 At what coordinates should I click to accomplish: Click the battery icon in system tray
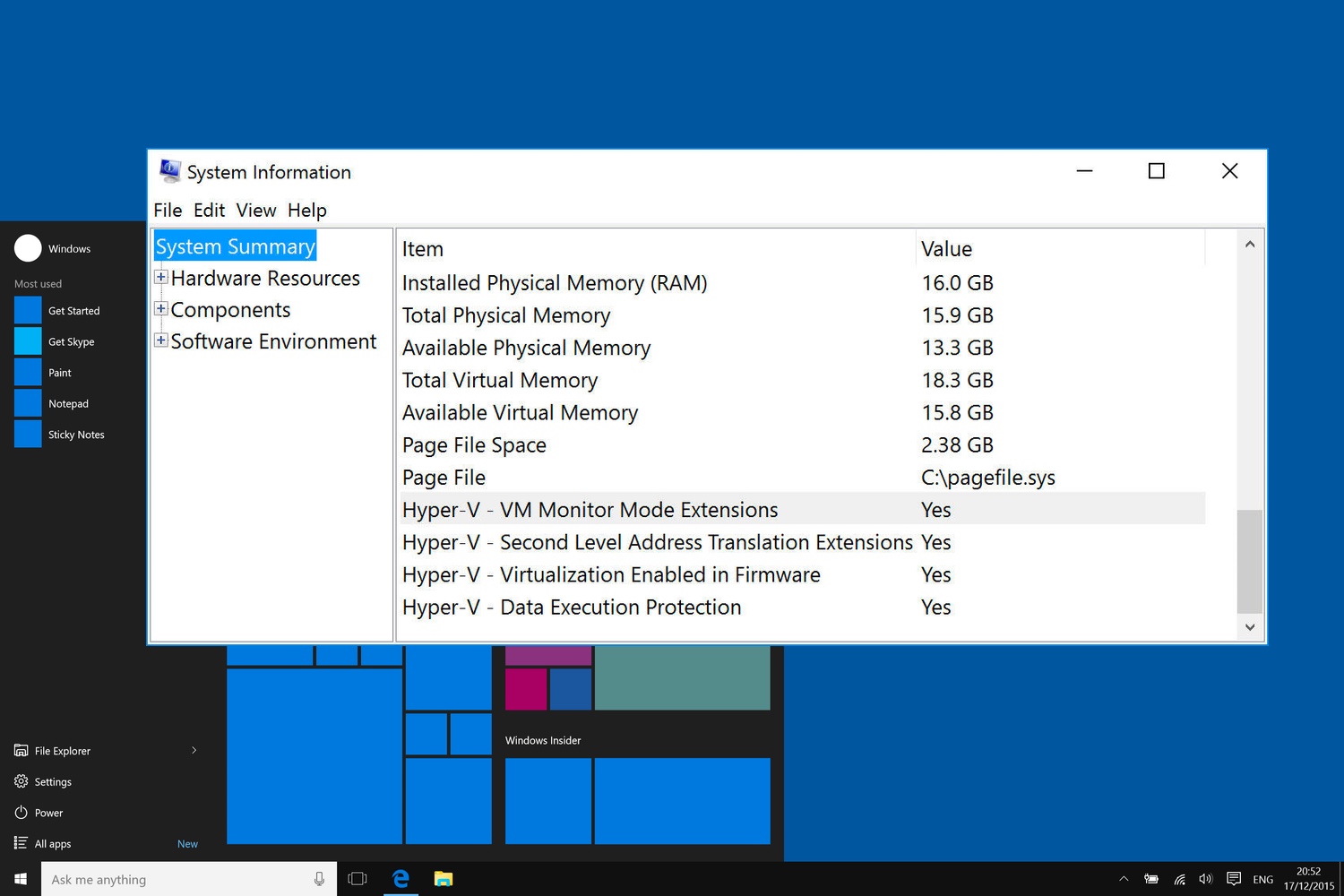[x=1151, y=879]
